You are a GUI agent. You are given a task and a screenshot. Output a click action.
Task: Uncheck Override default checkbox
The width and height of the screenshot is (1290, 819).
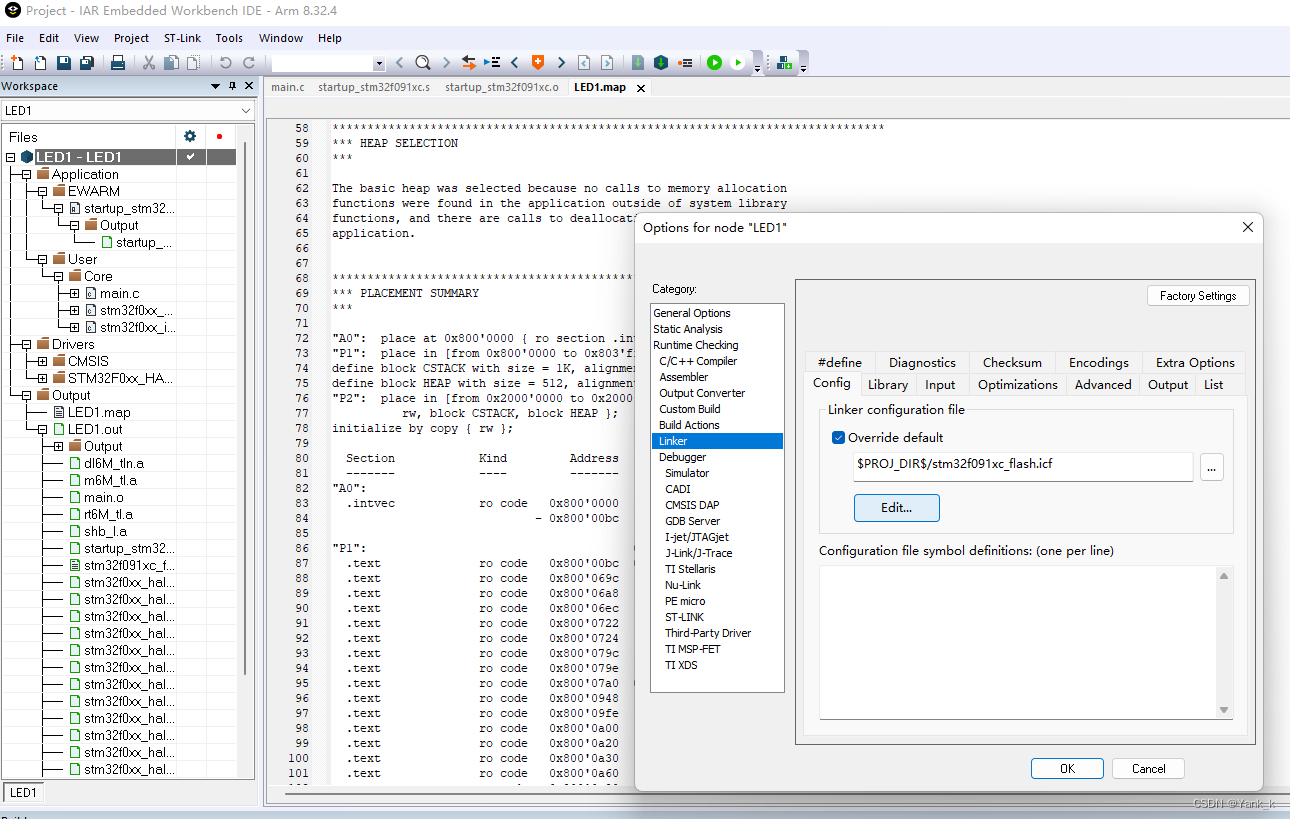click(x=838, y=437)
